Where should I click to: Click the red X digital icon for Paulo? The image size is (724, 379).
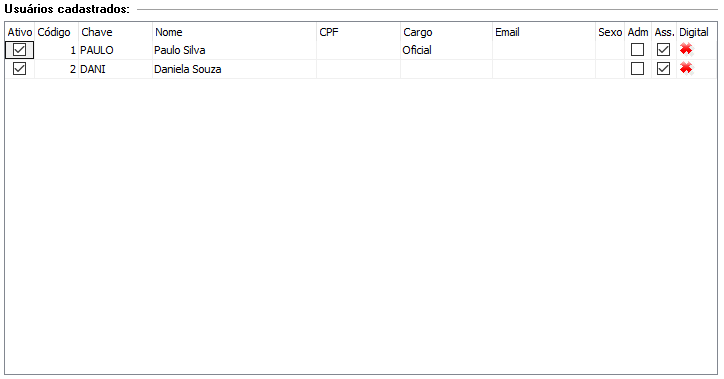pyautogui.click(x=686, y=49)
